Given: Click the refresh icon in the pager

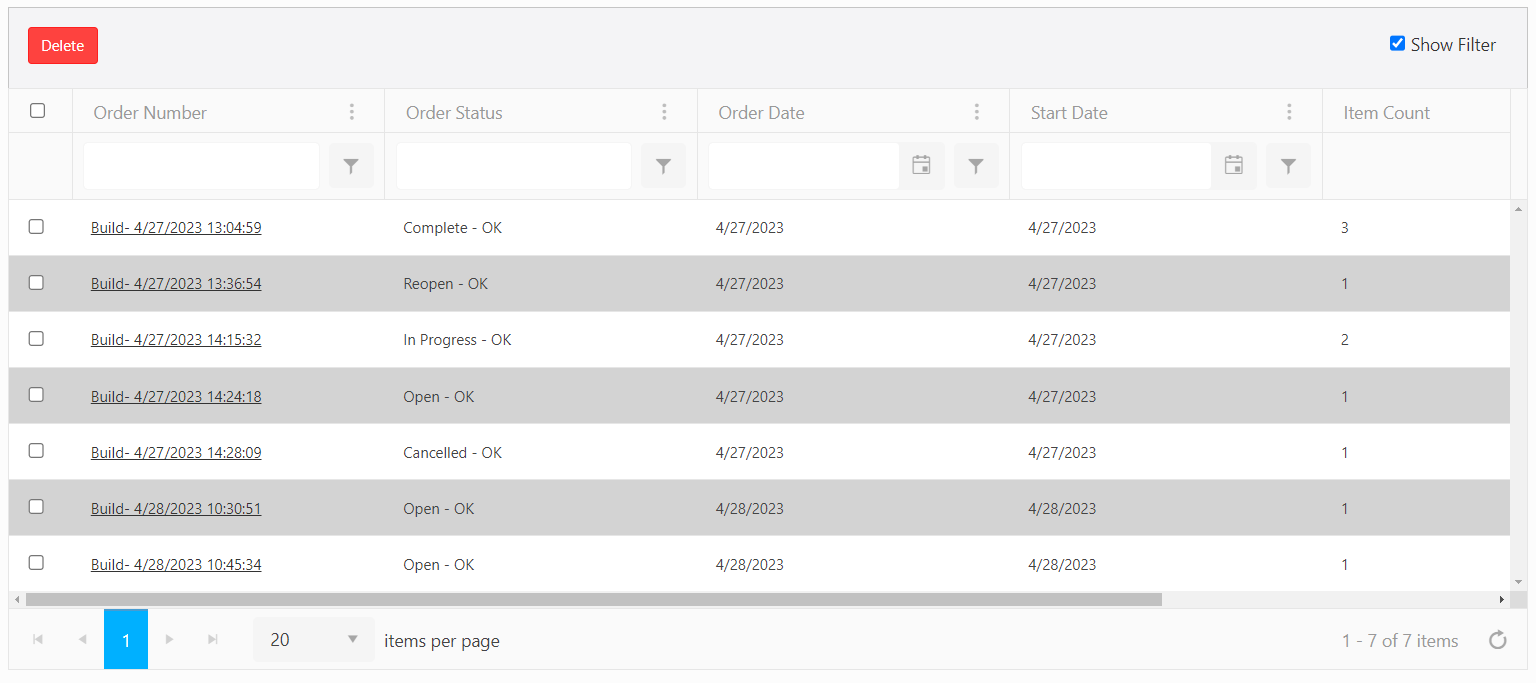Looking at the screenshot, I should pos(1497,640).
